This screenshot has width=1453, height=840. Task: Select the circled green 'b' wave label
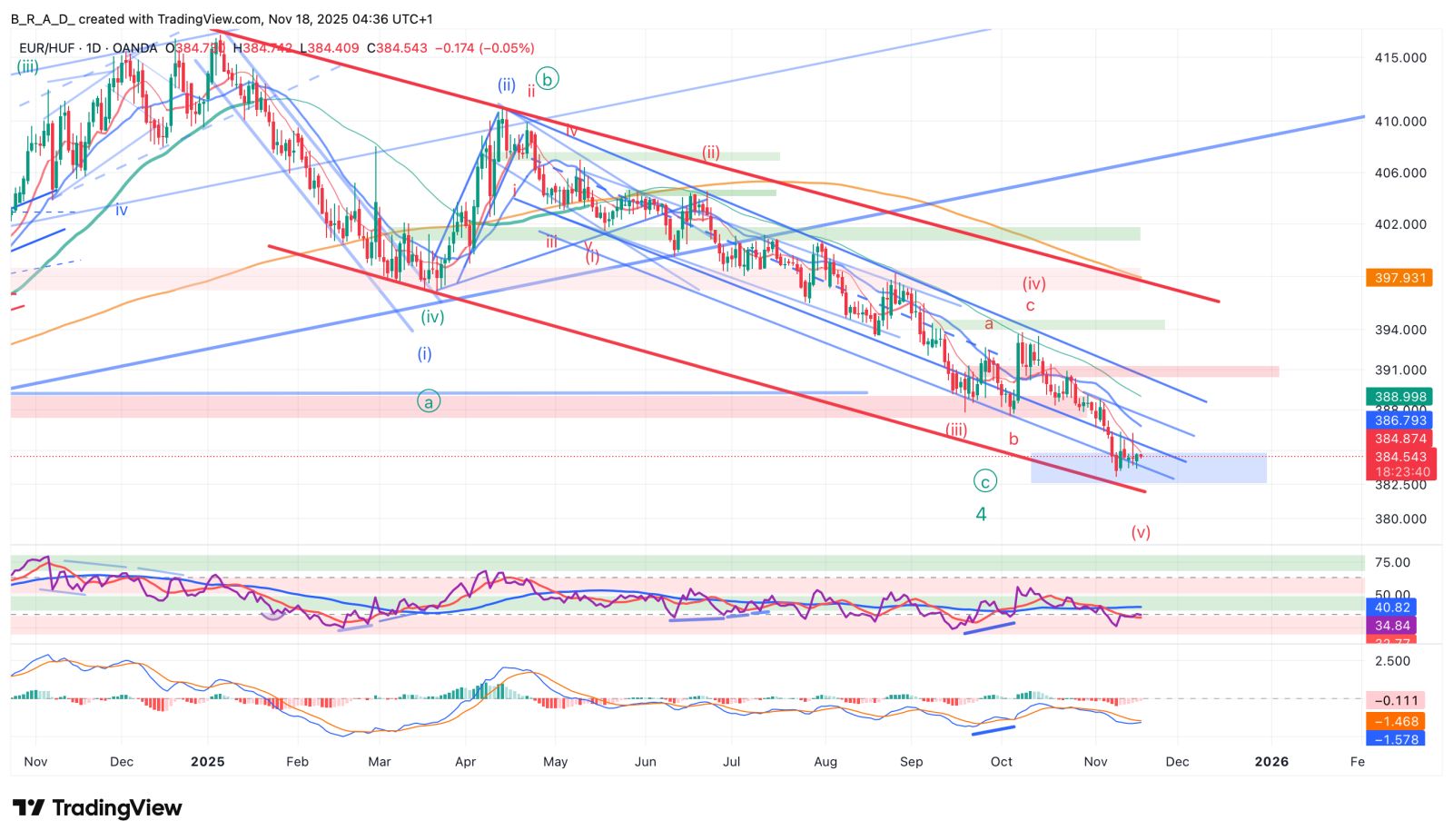point(547,79)
